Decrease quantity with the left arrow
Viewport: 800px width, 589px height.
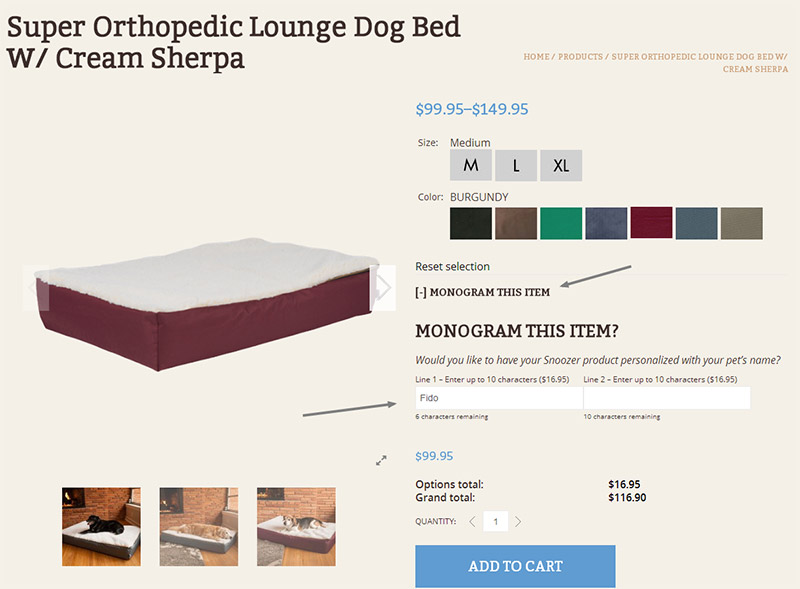pyautogui.click(x=472, y=521)
